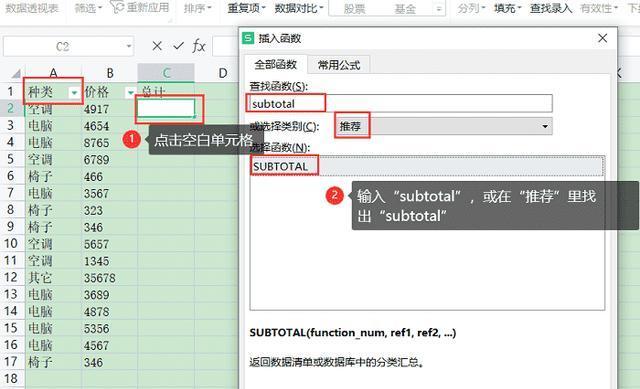Viewport: 640px width, 389px height.
Task: Click the 价格 header cell
Action: (x=110, y=92)
